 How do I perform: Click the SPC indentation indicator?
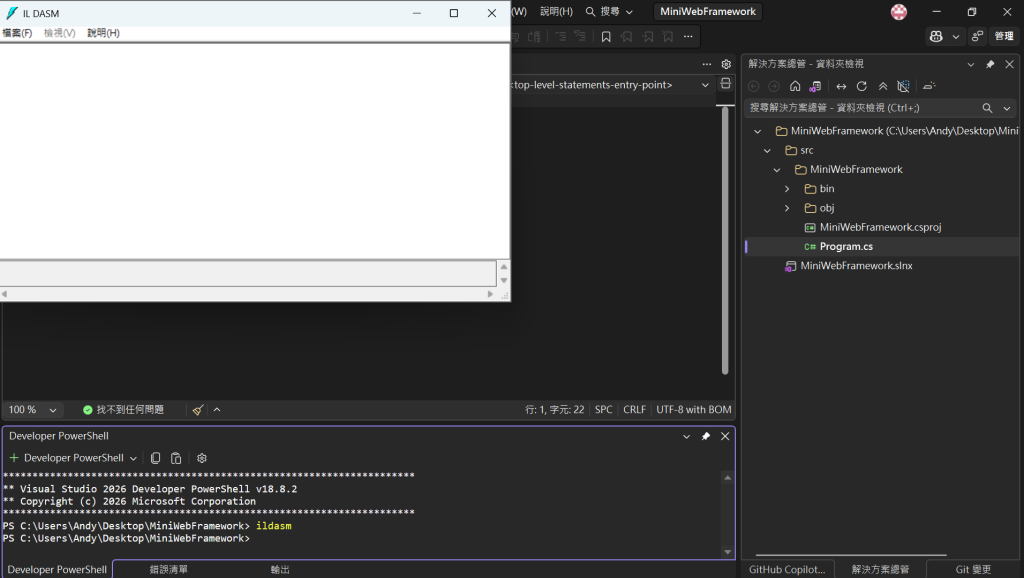coord(603,409)
